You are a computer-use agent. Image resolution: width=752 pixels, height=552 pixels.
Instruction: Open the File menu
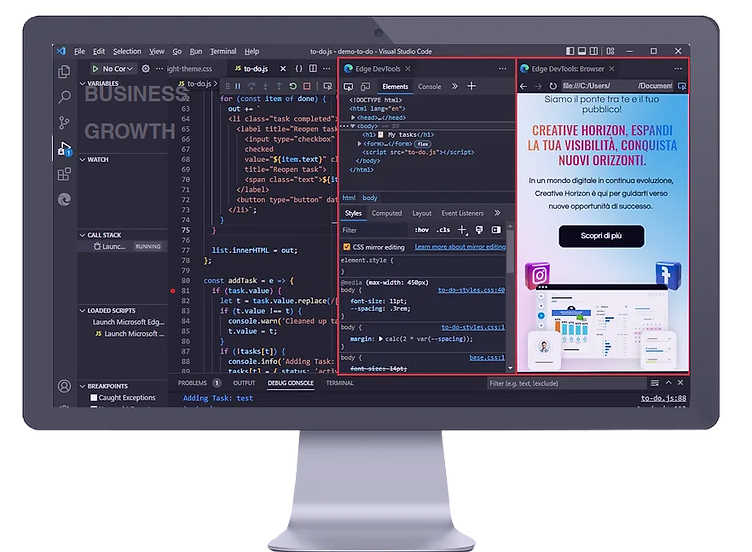80,51
